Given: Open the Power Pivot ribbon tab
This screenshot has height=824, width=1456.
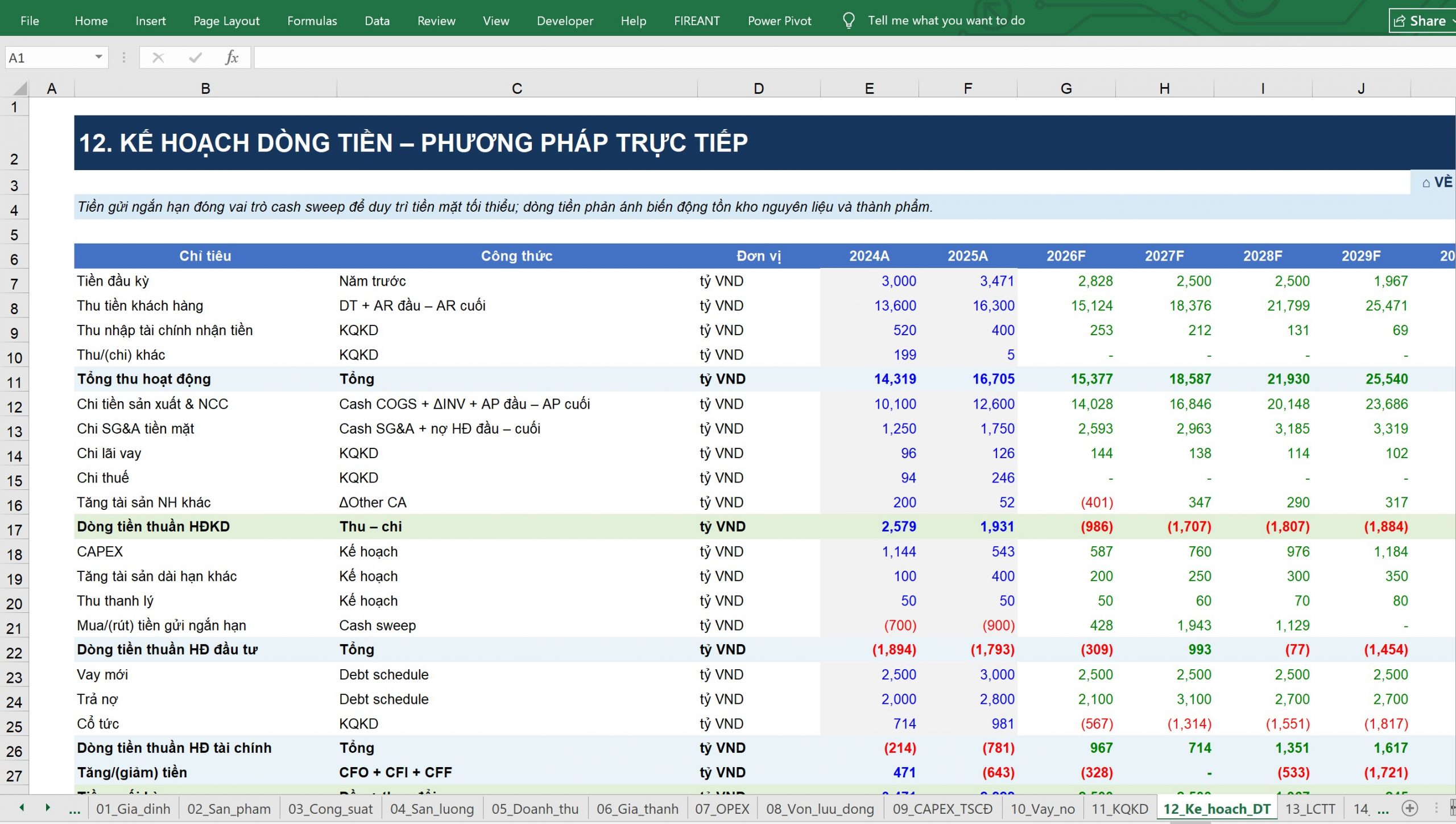Looking at the screenshot, I should tap(779, 21).
